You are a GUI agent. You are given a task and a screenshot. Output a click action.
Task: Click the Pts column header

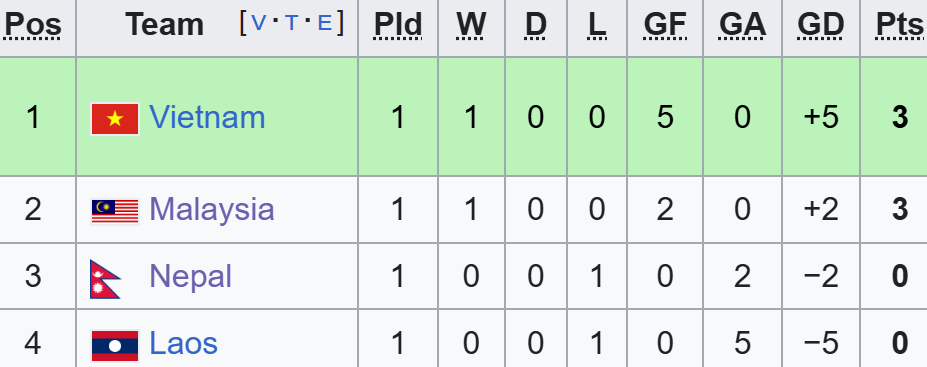point(900,25)
